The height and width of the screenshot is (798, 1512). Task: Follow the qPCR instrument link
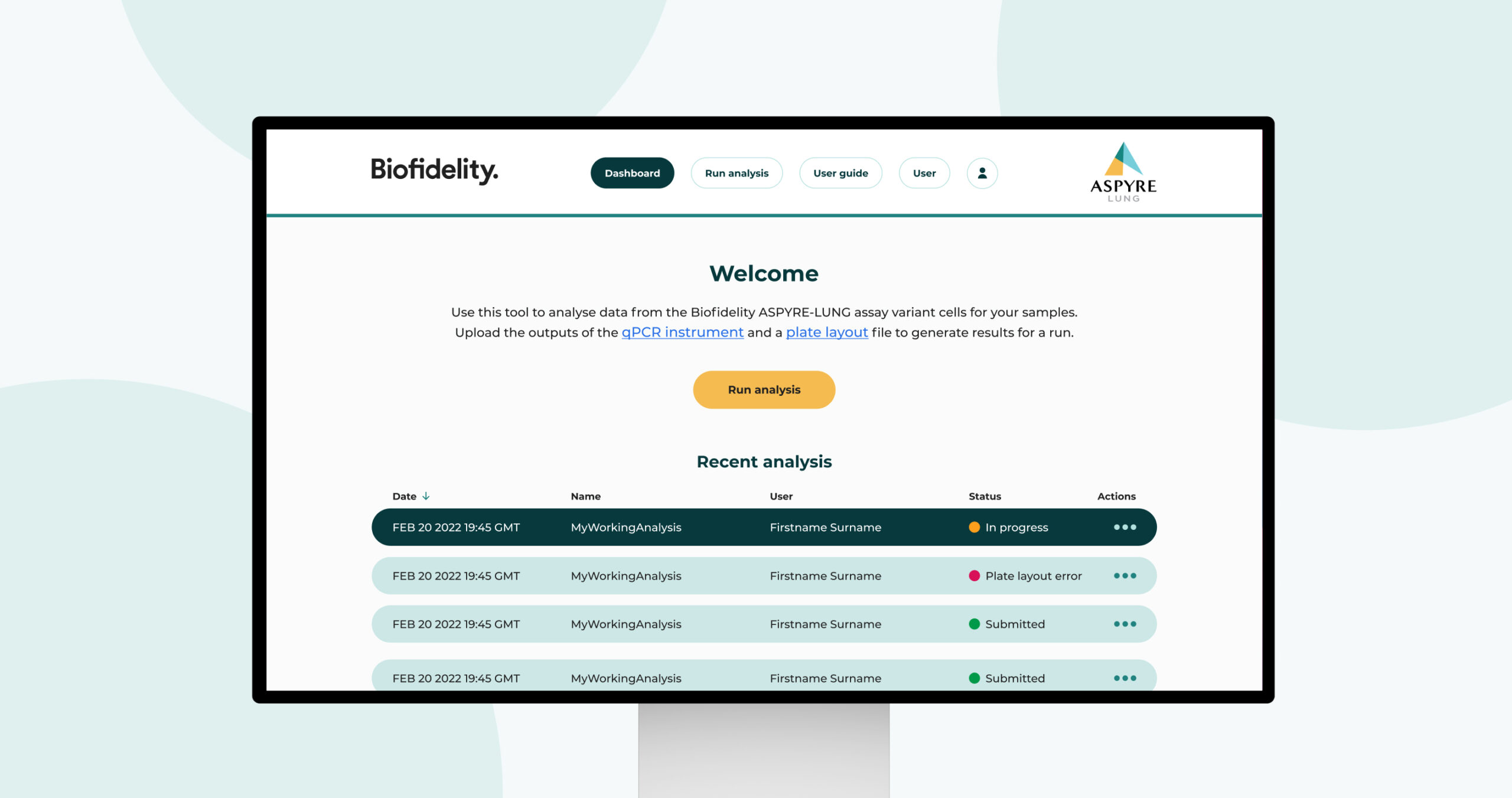tap(682, 333)
